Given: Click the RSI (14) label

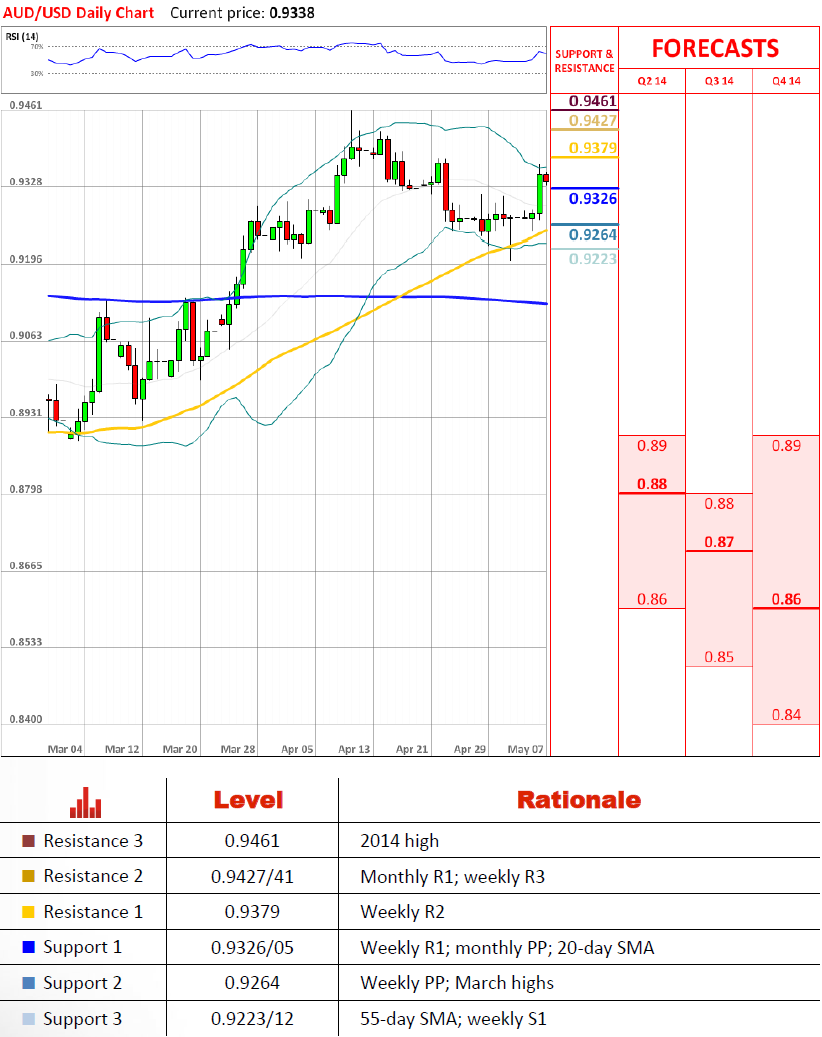Looking at the screenshot, I should point(22,36).
